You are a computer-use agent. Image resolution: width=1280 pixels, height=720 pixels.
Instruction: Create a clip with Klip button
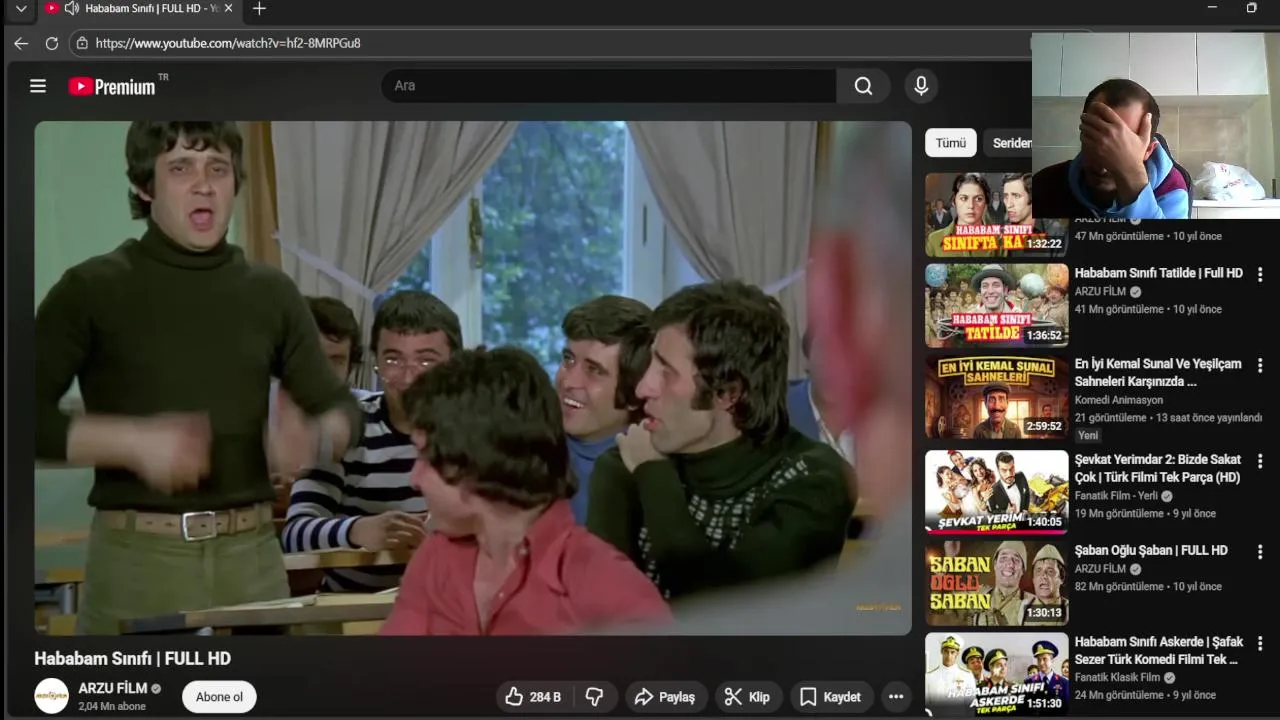coord(747,697)
